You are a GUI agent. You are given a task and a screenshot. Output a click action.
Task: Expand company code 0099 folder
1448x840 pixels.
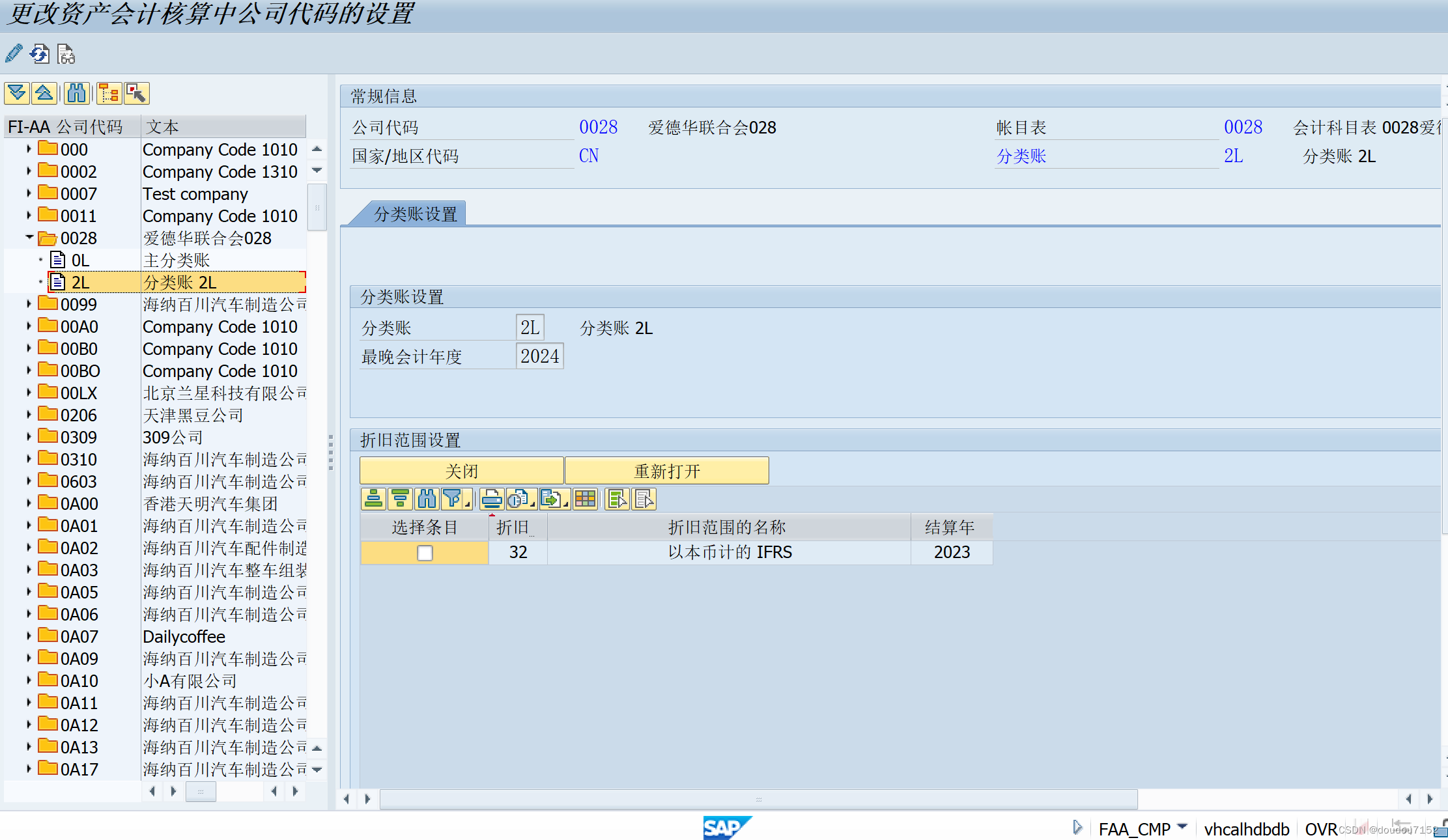pos(29,304)
